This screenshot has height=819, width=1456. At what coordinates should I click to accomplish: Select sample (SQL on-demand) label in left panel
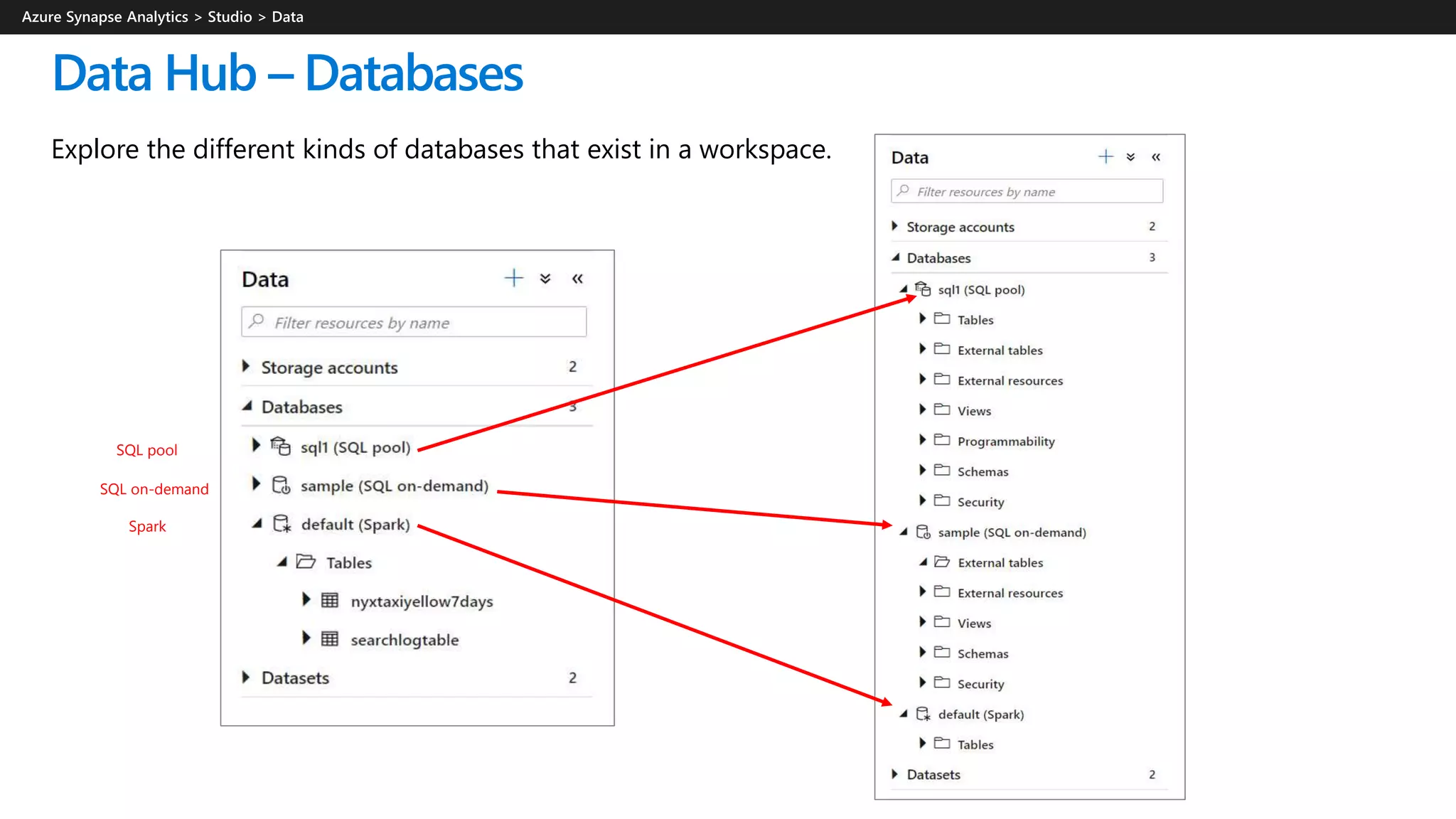click(x=395, y=486)
